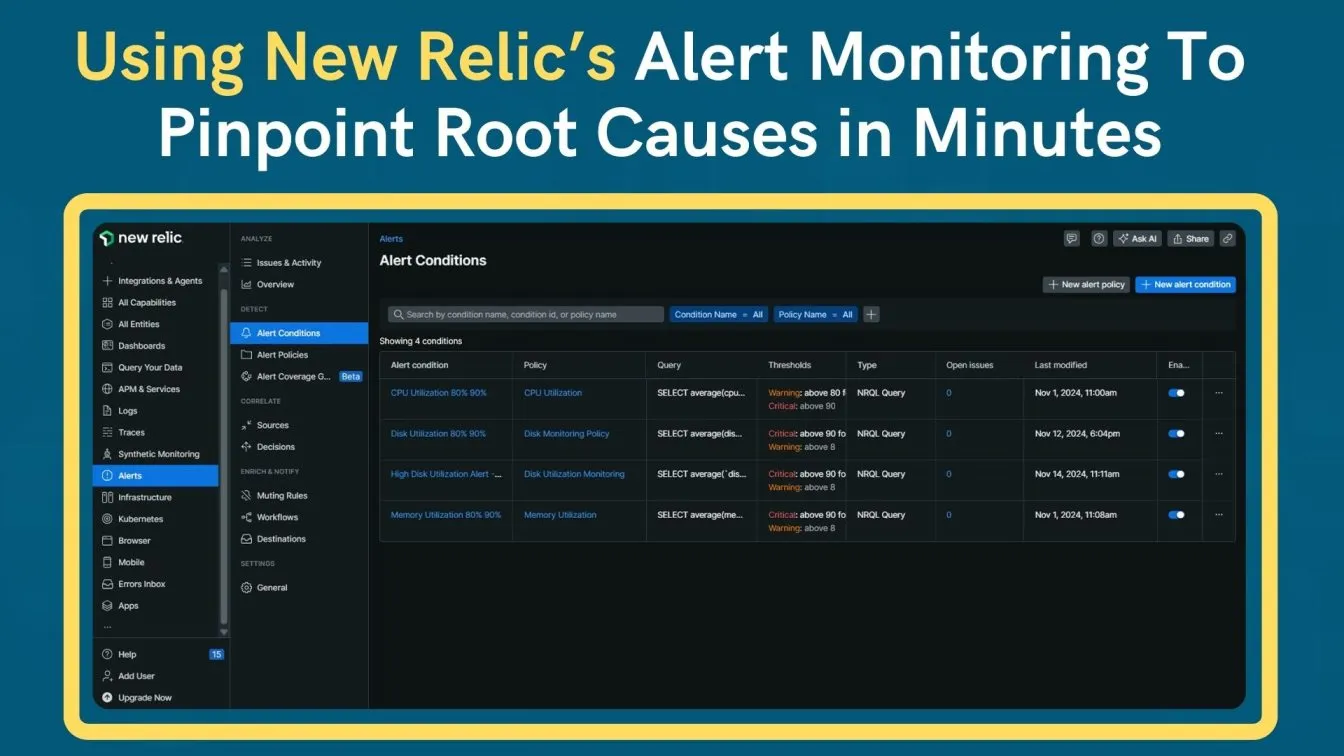The width and height of the screenshot is (1344, 756).
Task: Open Decisions under Correlate
Action: pos(268,447)
